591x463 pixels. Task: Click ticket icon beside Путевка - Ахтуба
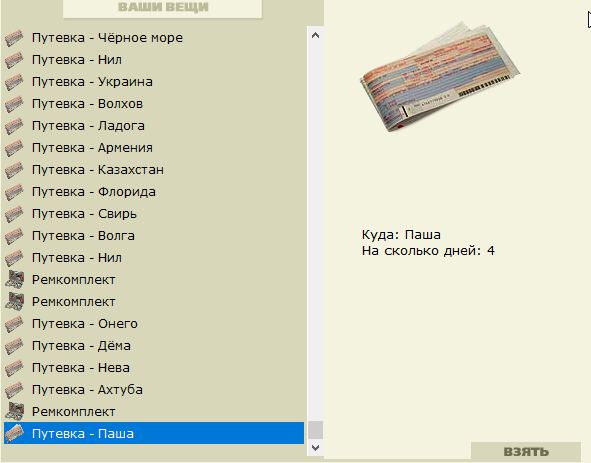tap(14, 390)
